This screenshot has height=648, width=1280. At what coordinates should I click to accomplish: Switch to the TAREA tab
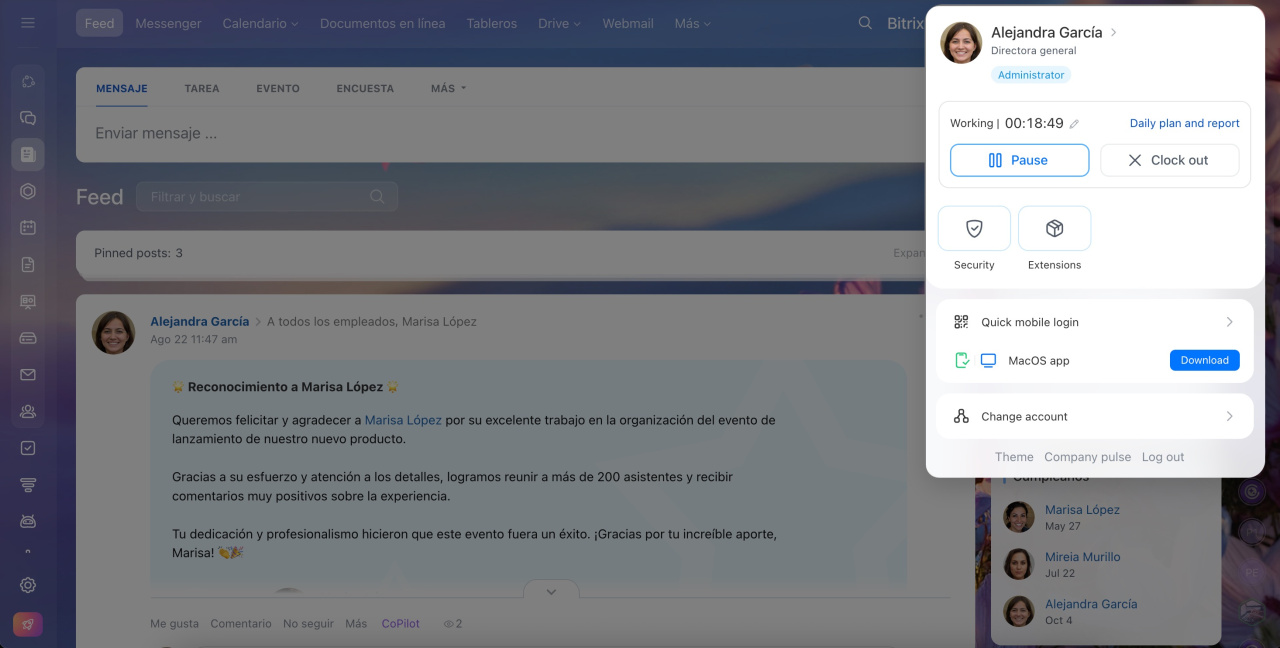coord(202,88)
